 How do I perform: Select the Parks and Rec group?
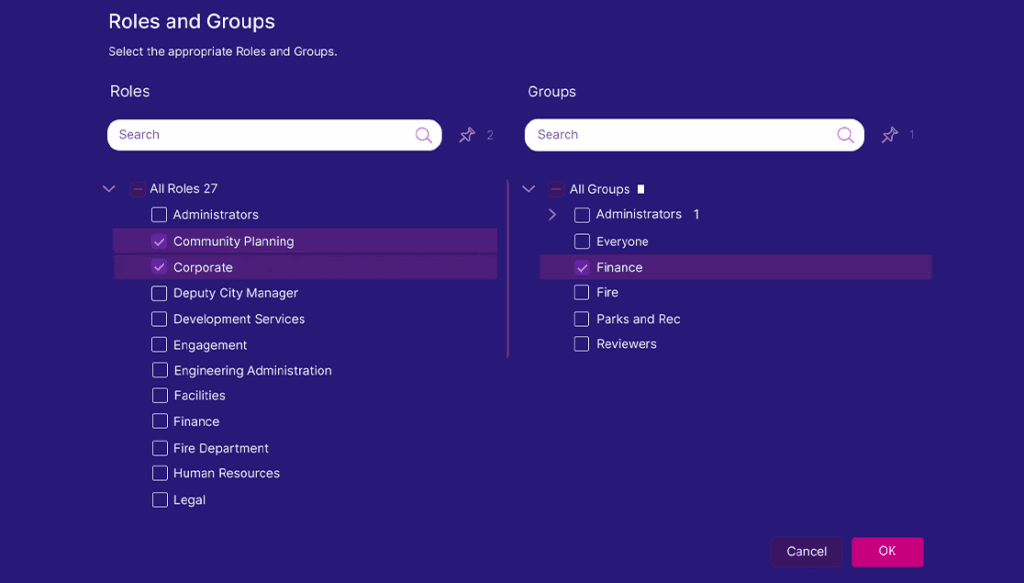(581, 318)
